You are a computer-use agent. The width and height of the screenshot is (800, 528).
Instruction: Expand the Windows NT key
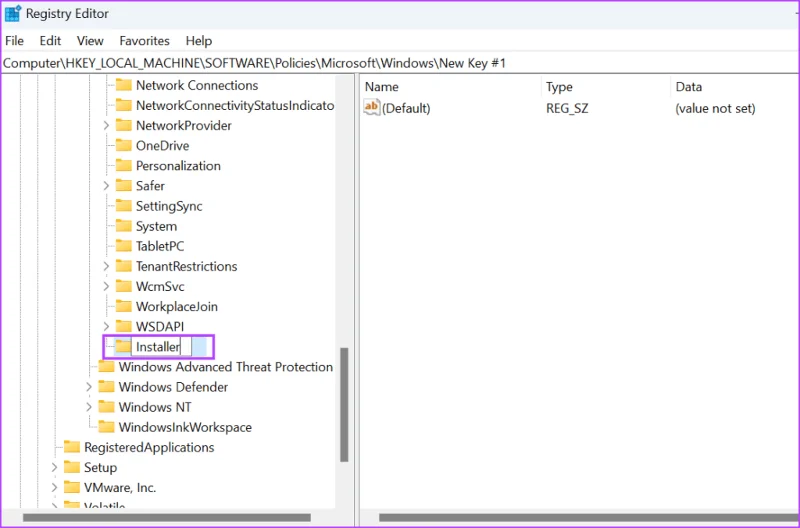[x=89, y=407]
